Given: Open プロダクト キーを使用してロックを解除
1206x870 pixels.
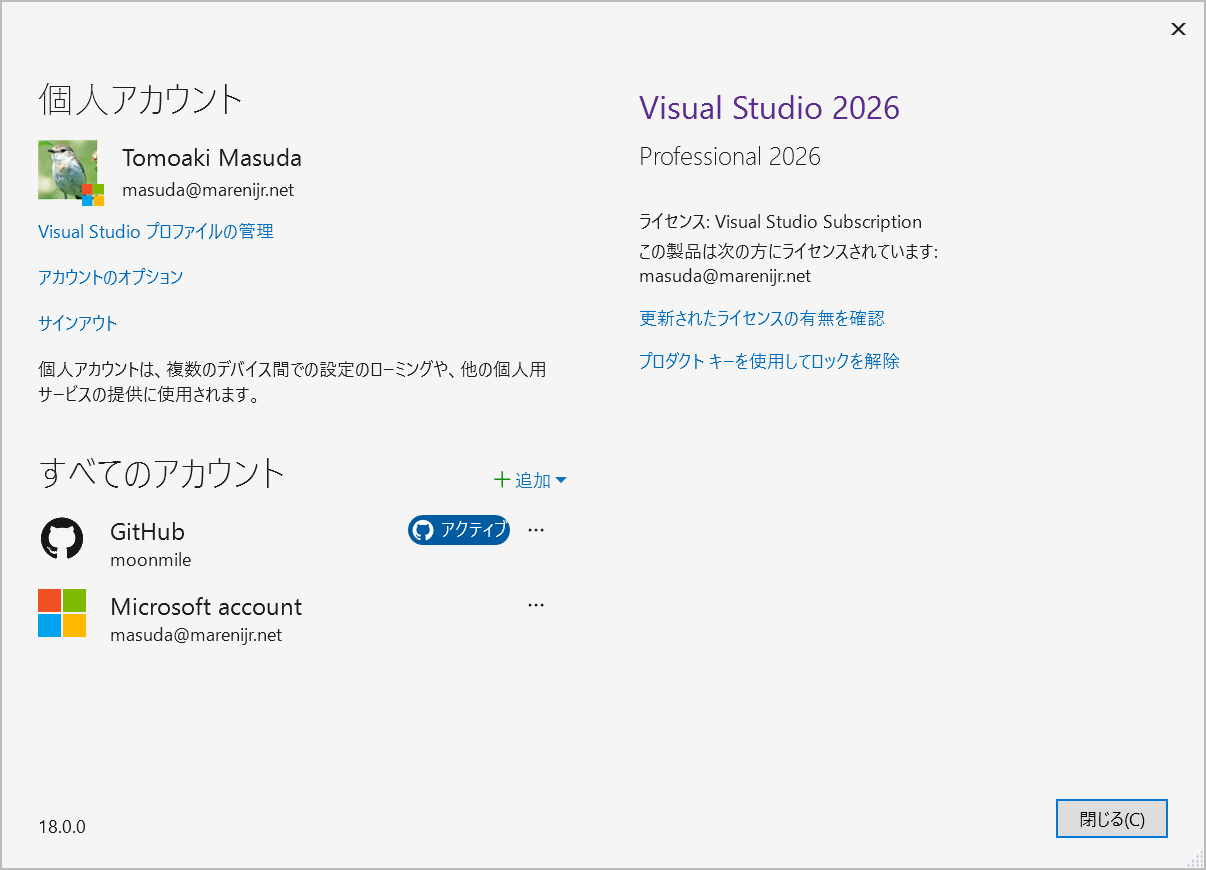Looking at the screenshot, I should (x=769, y=361).
